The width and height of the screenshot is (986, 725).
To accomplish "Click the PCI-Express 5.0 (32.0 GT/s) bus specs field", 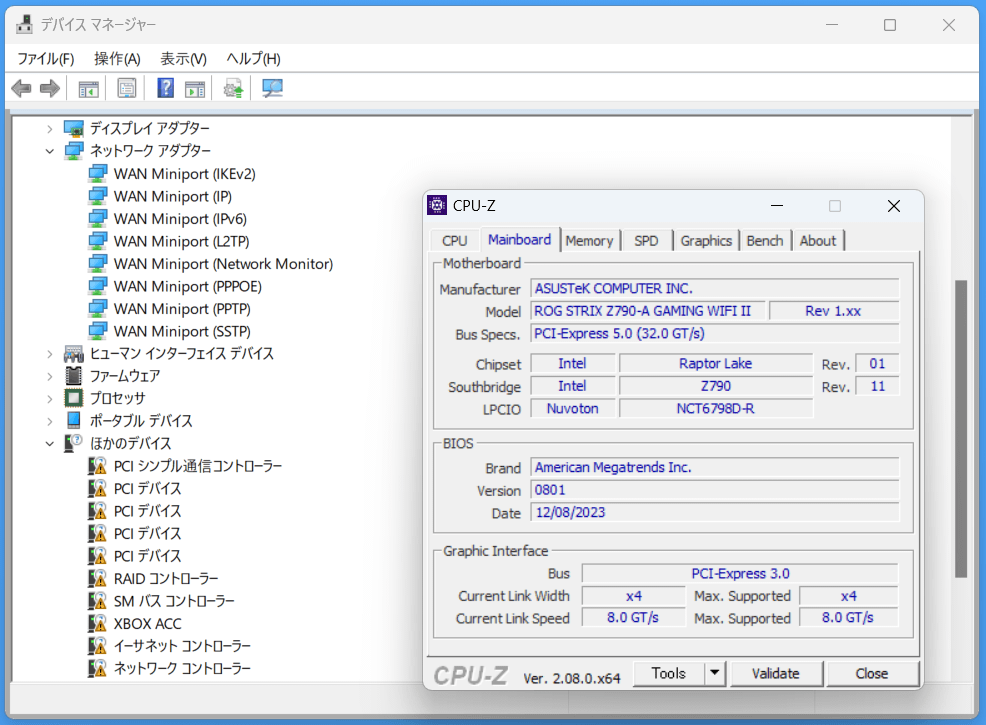I will pos(715,333).
